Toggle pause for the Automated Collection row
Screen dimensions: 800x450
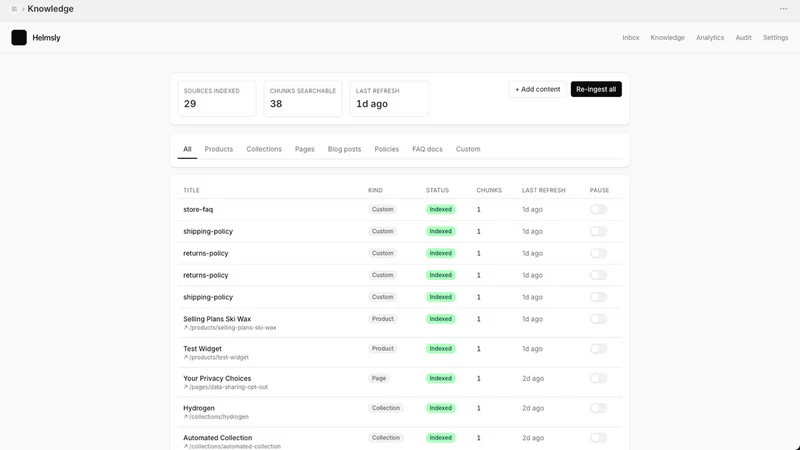(598, 437)
